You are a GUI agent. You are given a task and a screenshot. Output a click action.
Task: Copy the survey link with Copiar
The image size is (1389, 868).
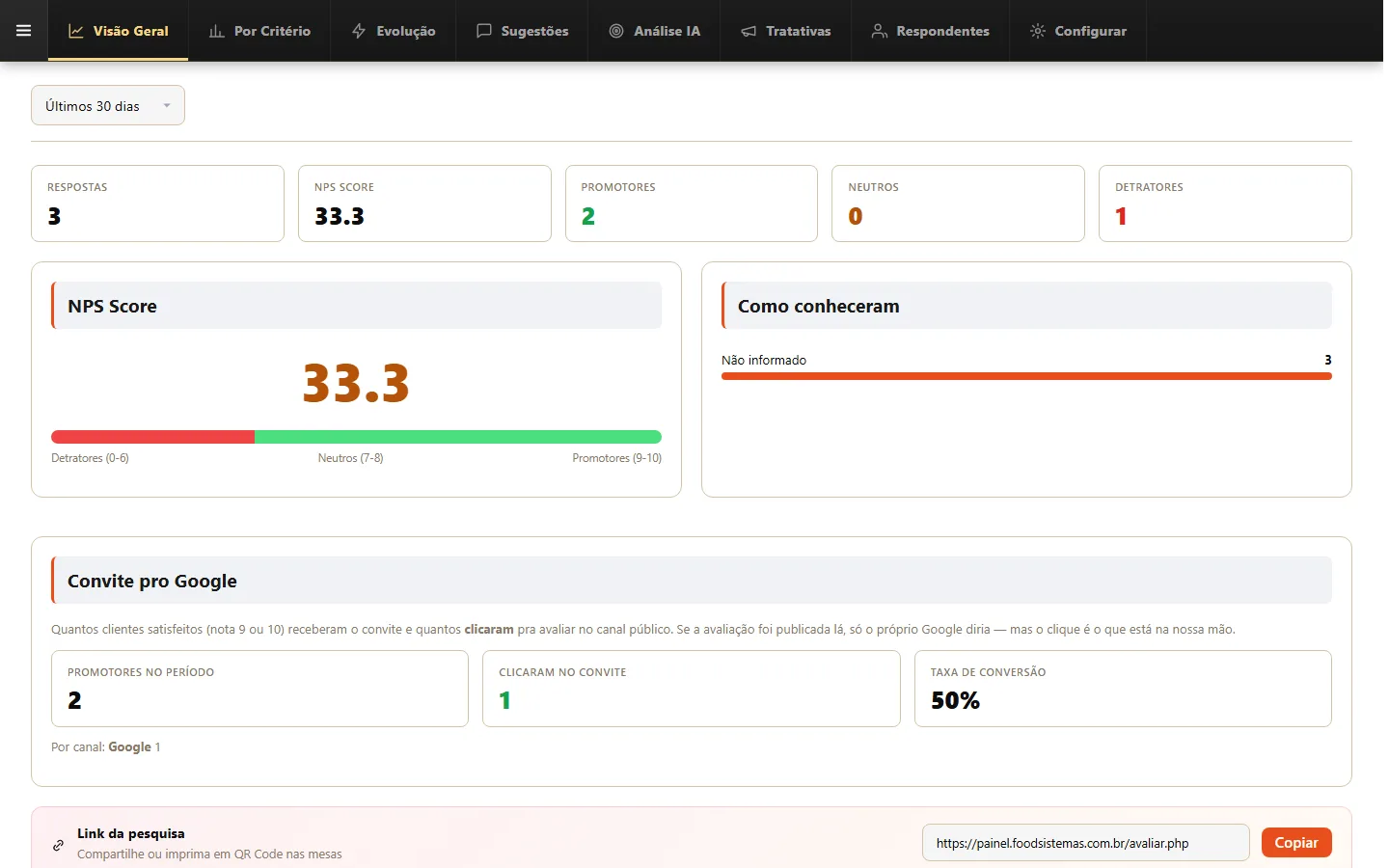1296,843
